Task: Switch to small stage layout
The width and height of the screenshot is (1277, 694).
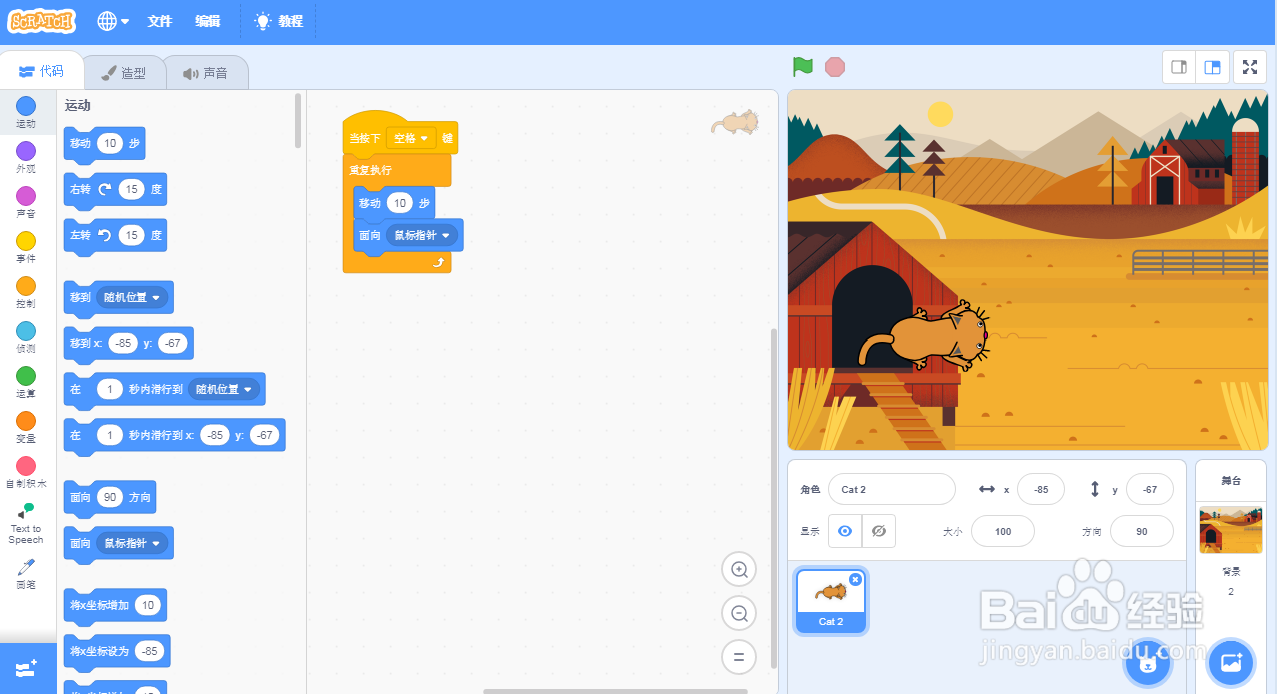Action: [x=1179, y=67]
